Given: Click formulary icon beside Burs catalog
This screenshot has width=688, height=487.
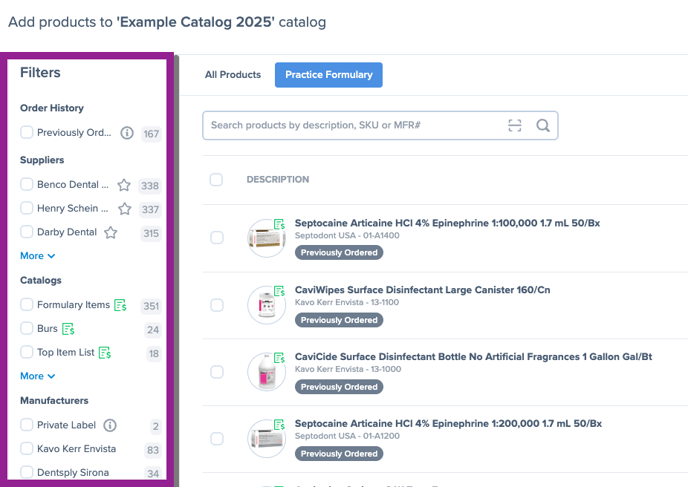Looking at the screenshot, I should [68, 329].
